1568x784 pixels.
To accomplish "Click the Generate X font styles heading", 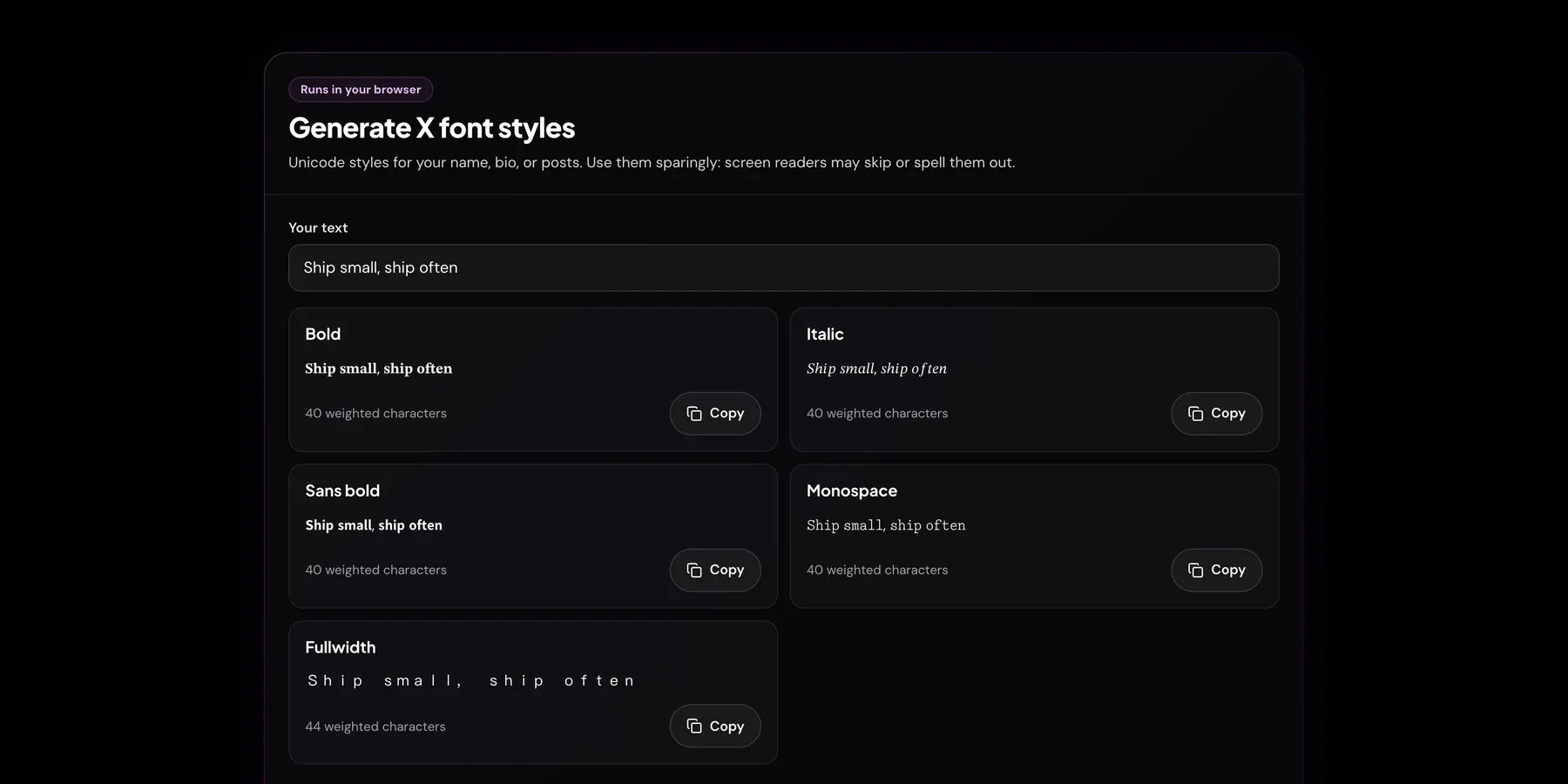I will point(432,128).
